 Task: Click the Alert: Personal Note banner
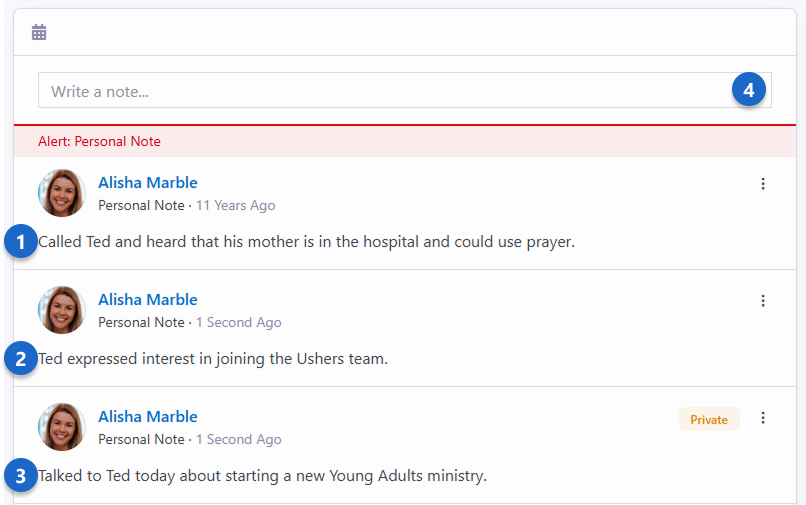coord(100,141)
